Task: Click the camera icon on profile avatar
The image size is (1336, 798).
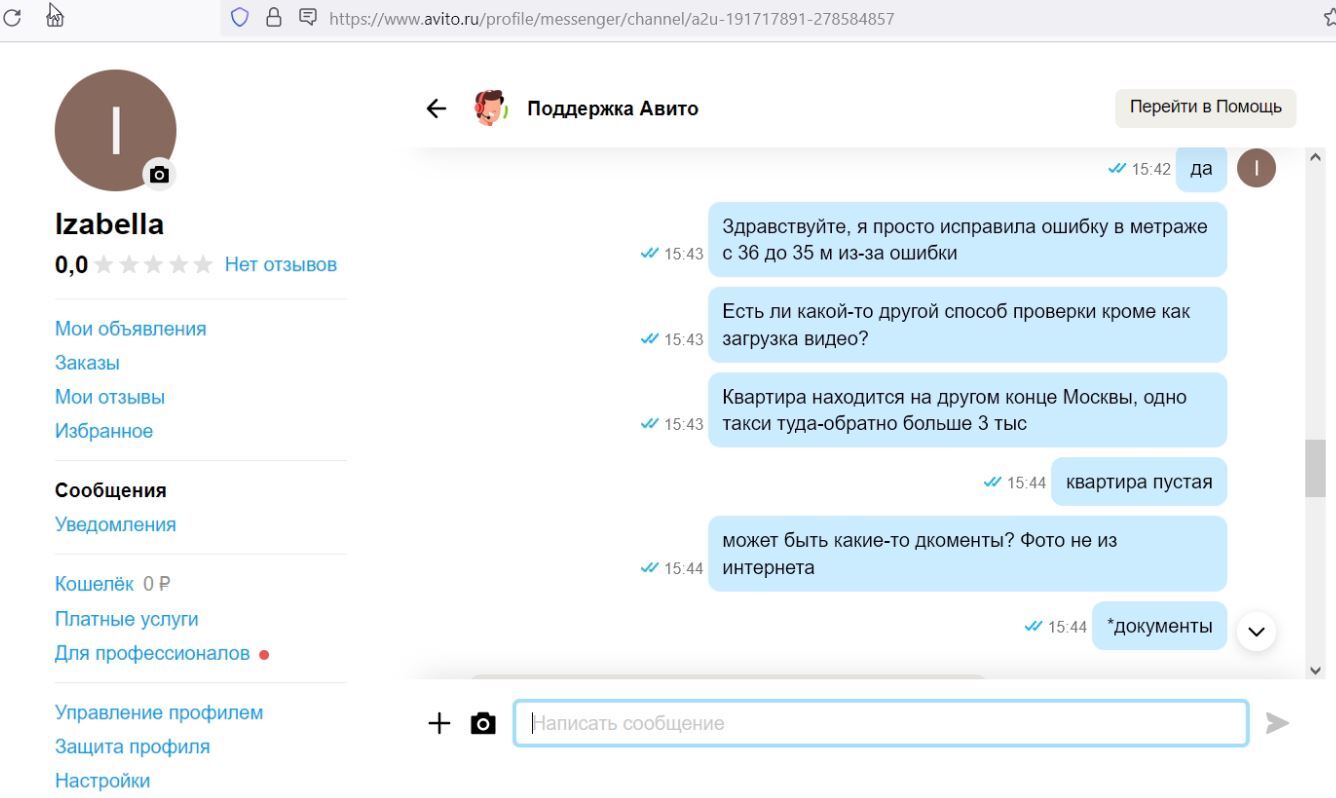Action: pos(158,174)
